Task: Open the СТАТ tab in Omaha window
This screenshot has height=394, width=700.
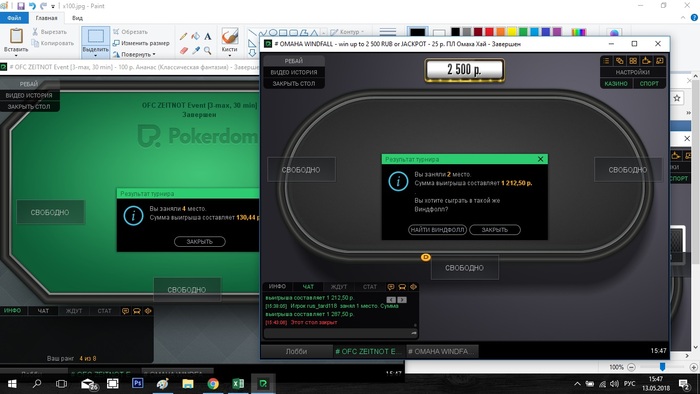Action: [370, 286]
